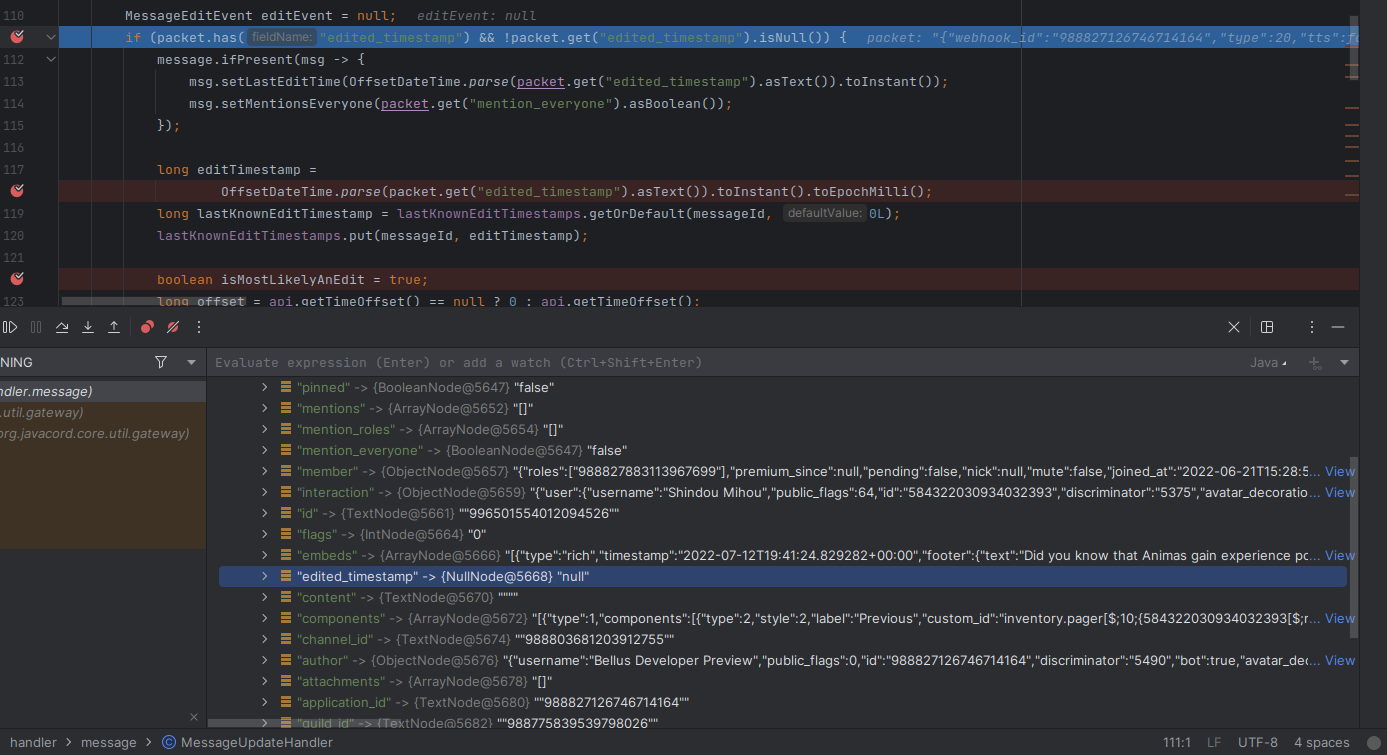Open the debug panel Layout Settings icon
Image resolution: width=1387 pixels, height=755 pixels.
[1267, 327]
